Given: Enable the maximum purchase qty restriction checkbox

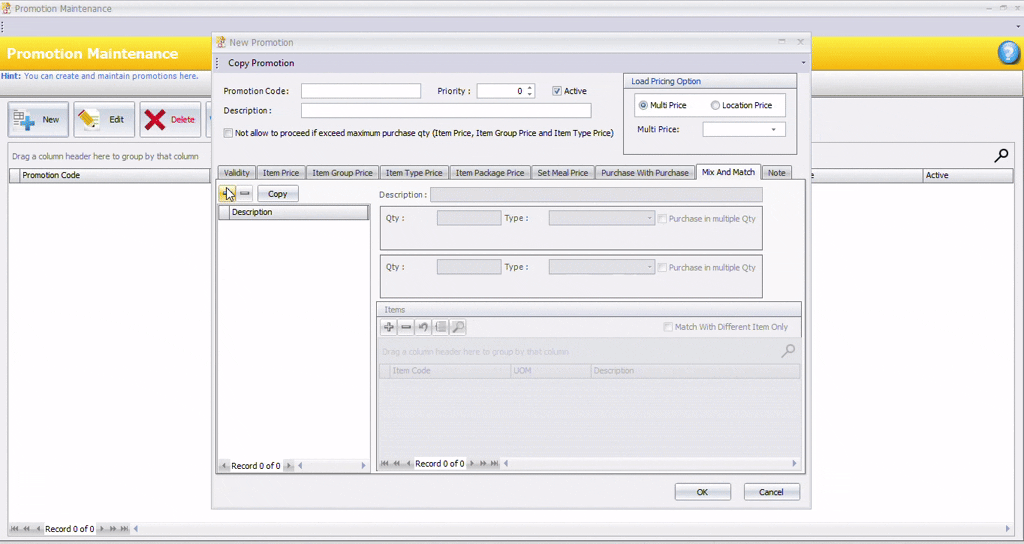Looking at the screenshot, I should click(228, 132).
